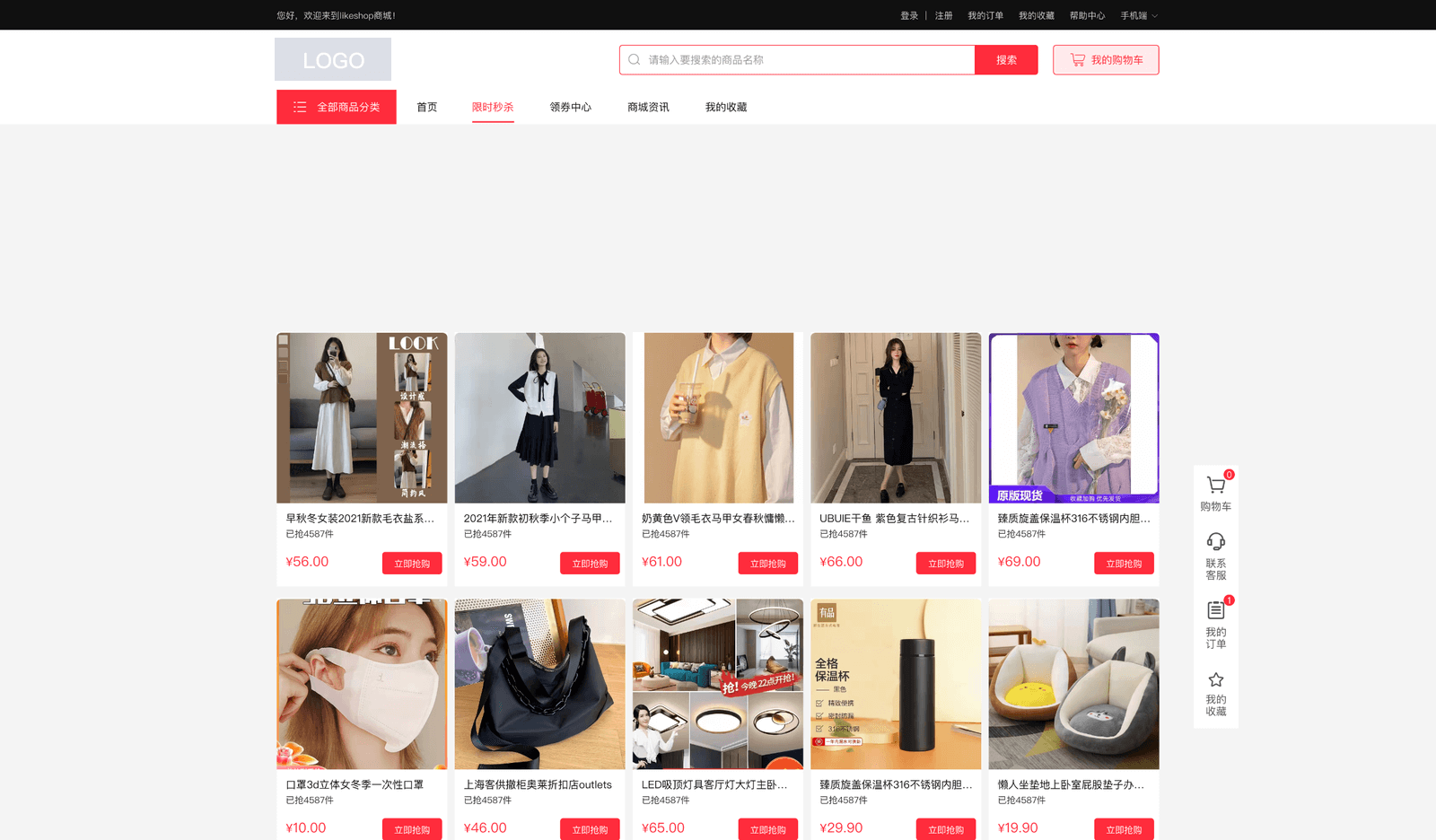Viewport: 1436px width, 840px height.
Task: Click the 登录 login link
Action: click(x=909, y=15)
